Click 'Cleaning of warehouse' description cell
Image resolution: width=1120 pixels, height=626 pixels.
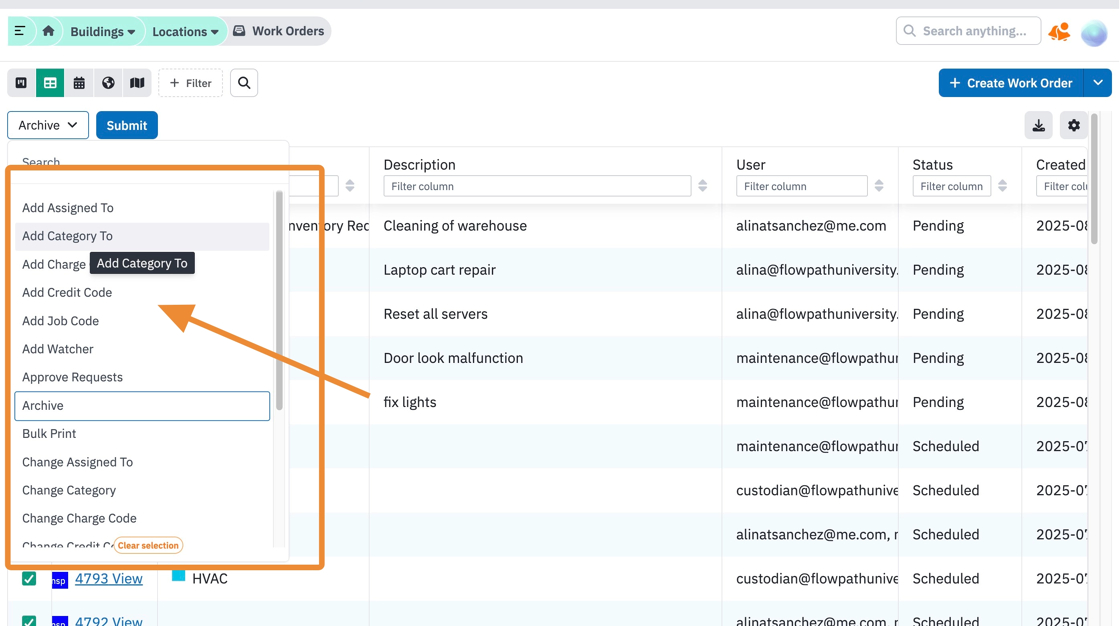[455, 226]
